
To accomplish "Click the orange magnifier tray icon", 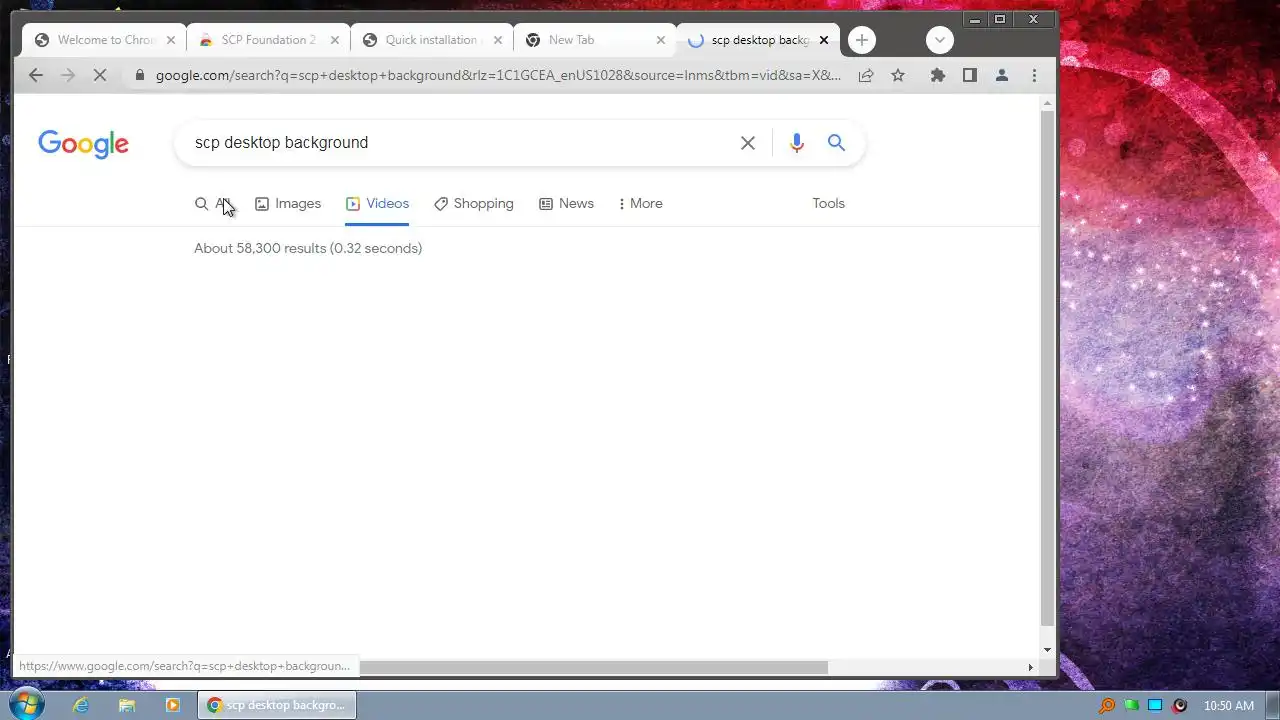I will 1107,706.
